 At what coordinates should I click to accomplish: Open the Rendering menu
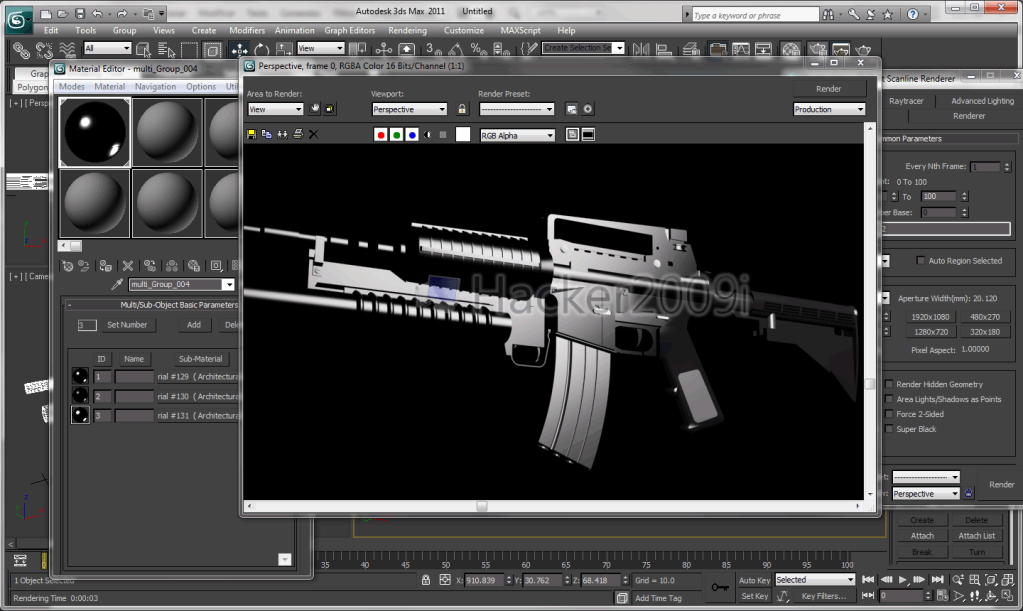[407, 31]
